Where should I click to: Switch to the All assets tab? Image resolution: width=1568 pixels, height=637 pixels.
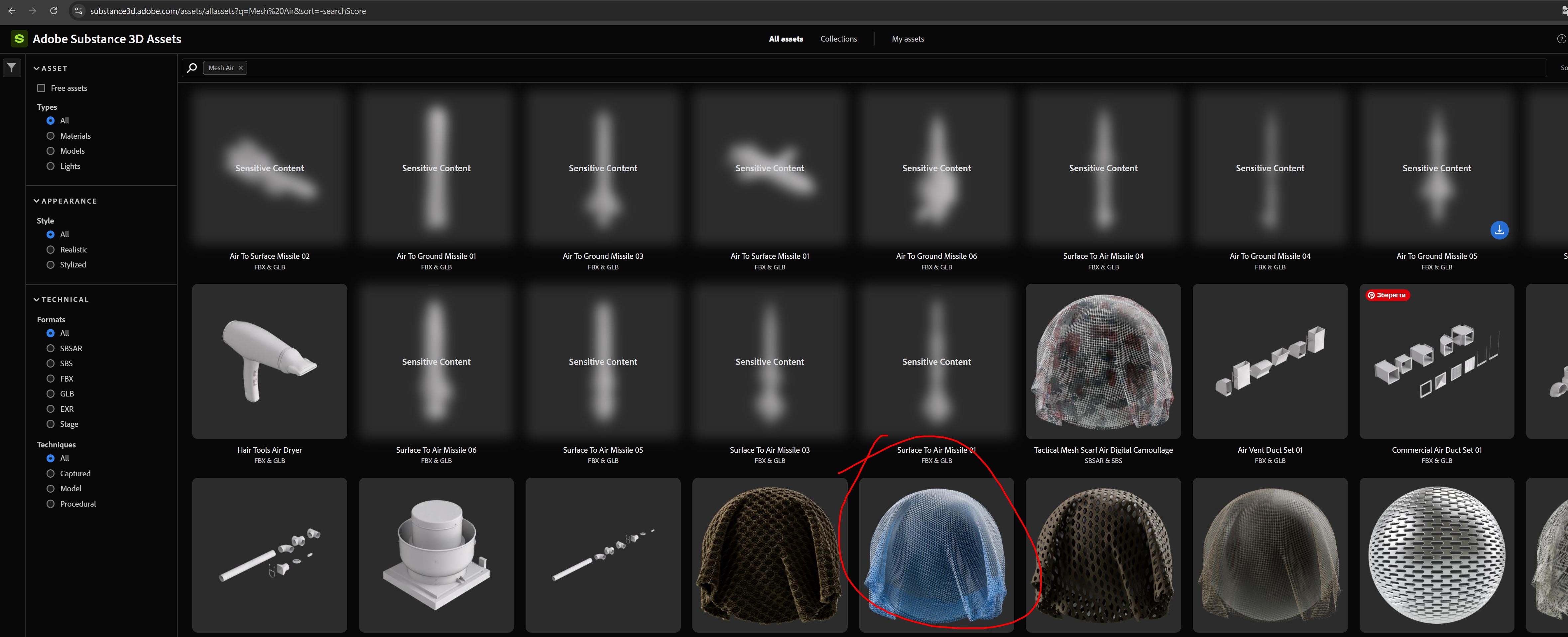click(x=786, y=39)
